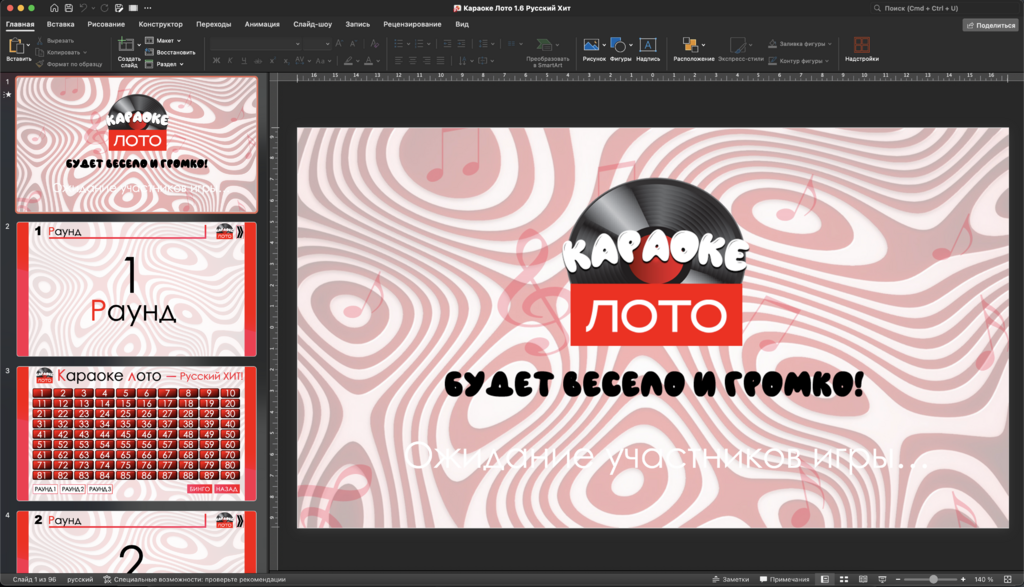The image size is (1024, 587).
Task: Click the zoom in plus button
Action: (x=963, y=579)
